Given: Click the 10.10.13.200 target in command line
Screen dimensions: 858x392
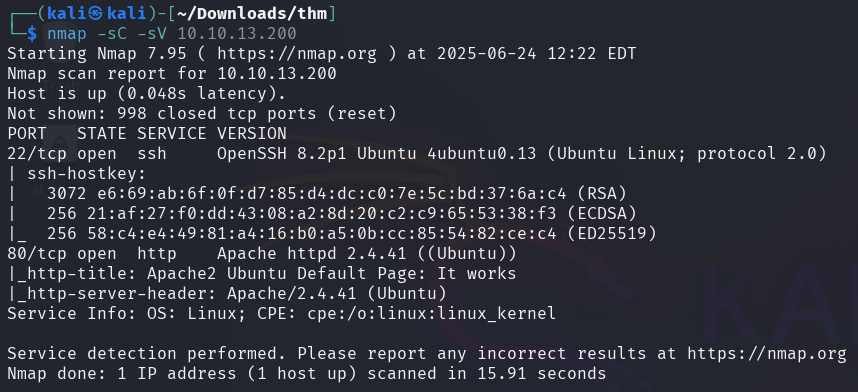Looking at the screenshot, I should click(237, 34).
